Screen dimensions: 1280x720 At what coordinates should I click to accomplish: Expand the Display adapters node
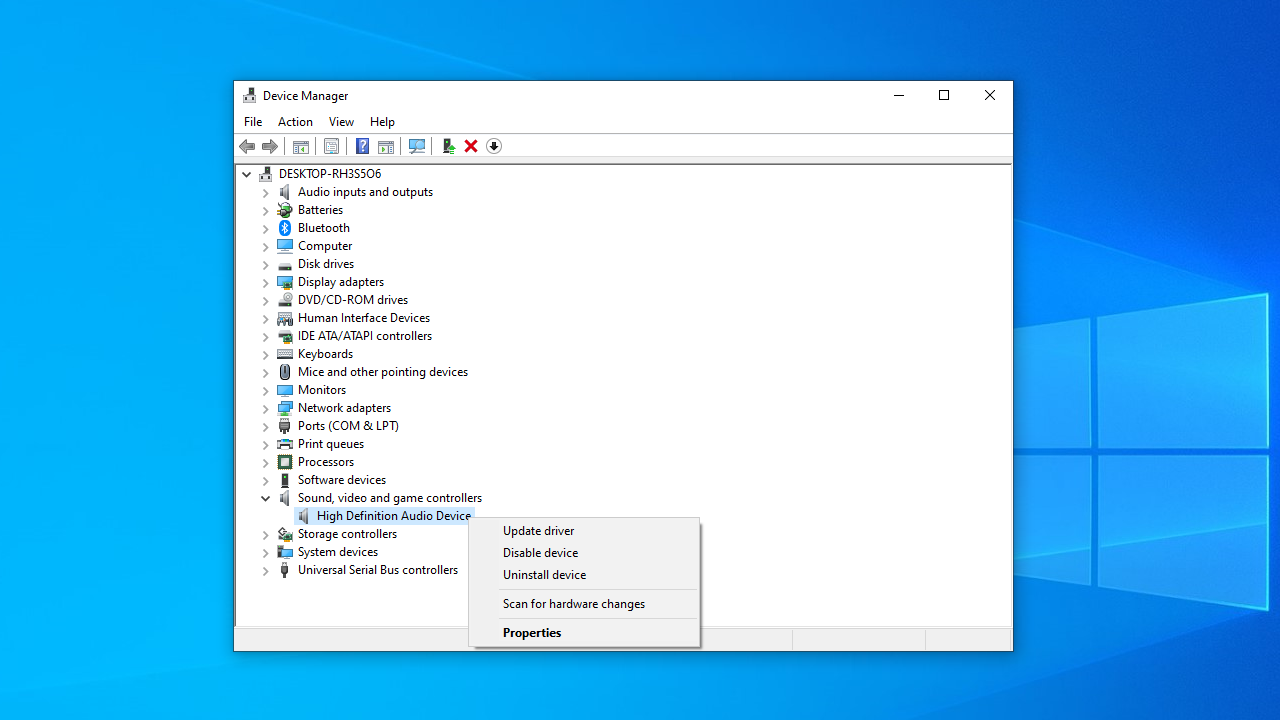click(x=266, y=283)
